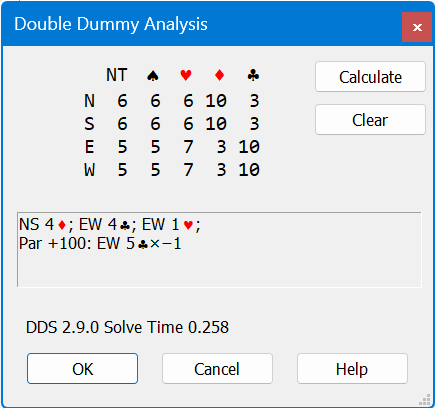Image resolution: width=435 pixels, height=408 pixels.
Task: Cancel the Double Dummy Analysis dialog
Action: pyautogui.click(x=217, y=369)
